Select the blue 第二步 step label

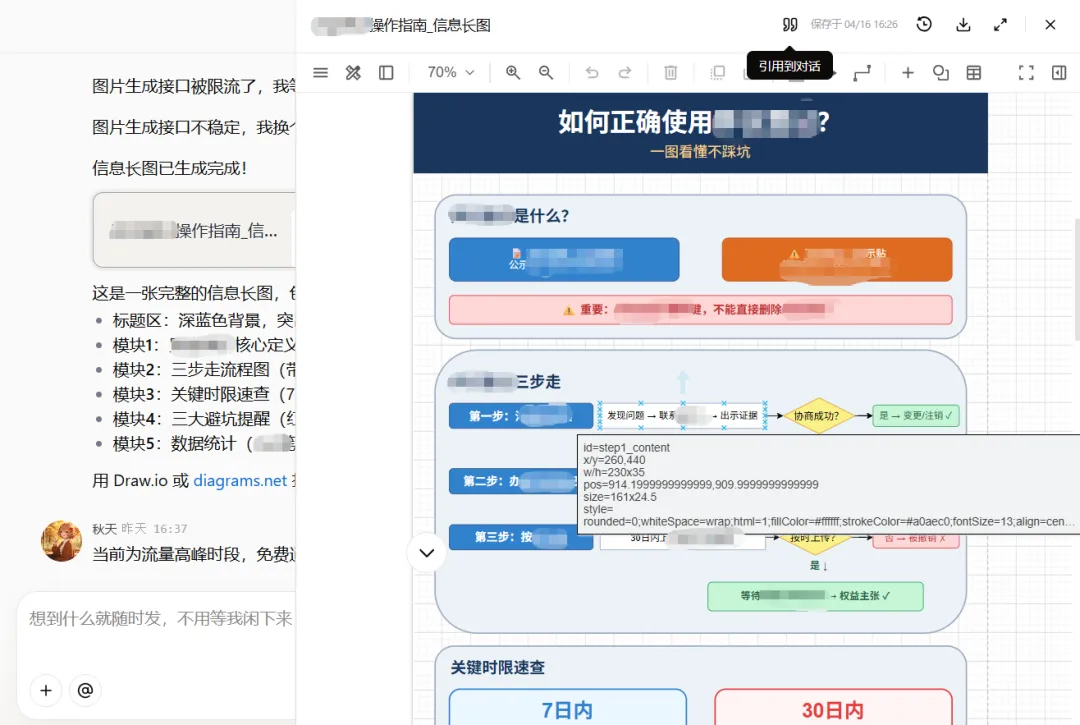point(514,481)
